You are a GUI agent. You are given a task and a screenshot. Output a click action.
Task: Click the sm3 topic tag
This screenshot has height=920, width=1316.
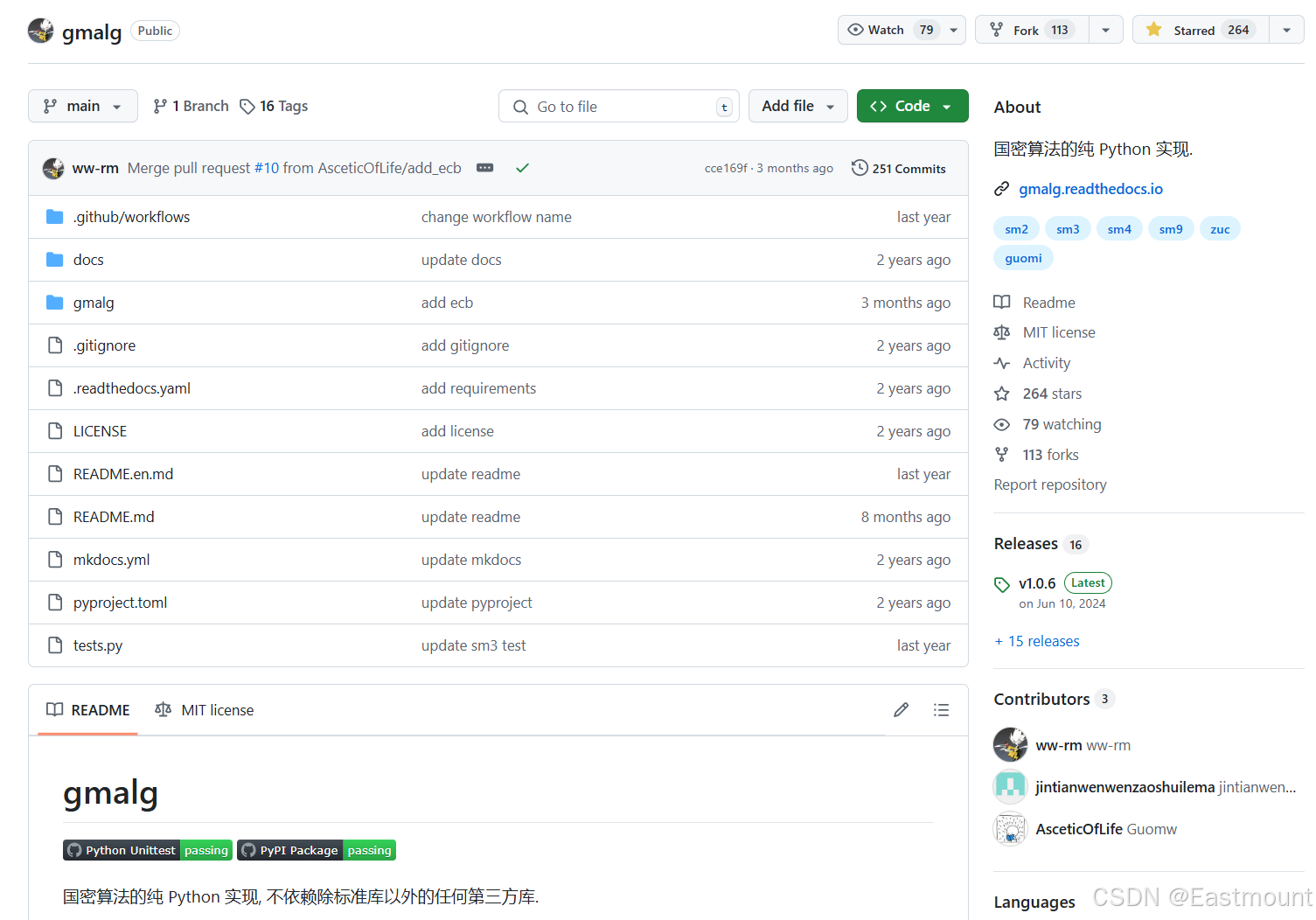[1068, 229]
